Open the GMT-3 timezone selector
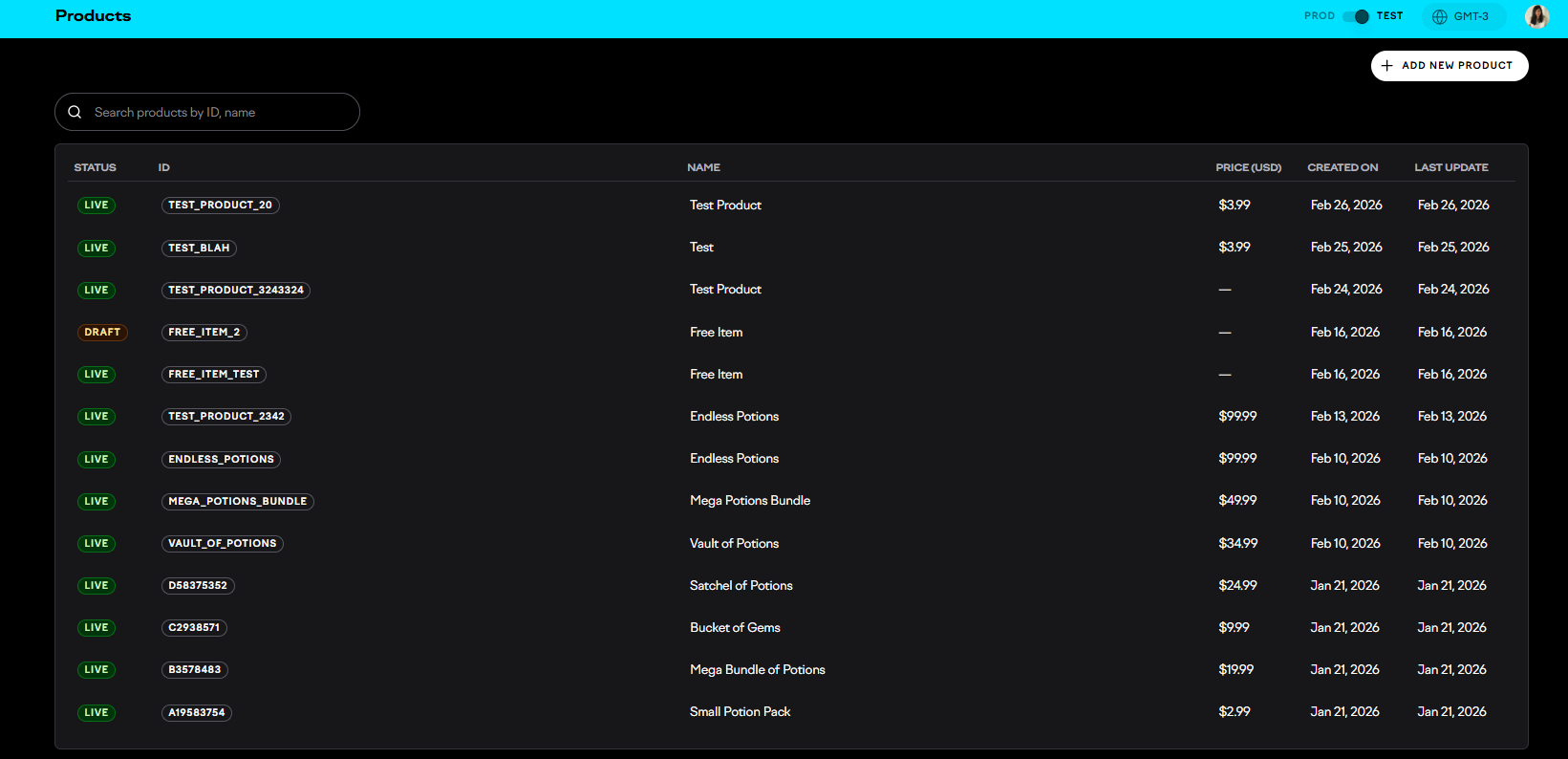 [1463, 16]
